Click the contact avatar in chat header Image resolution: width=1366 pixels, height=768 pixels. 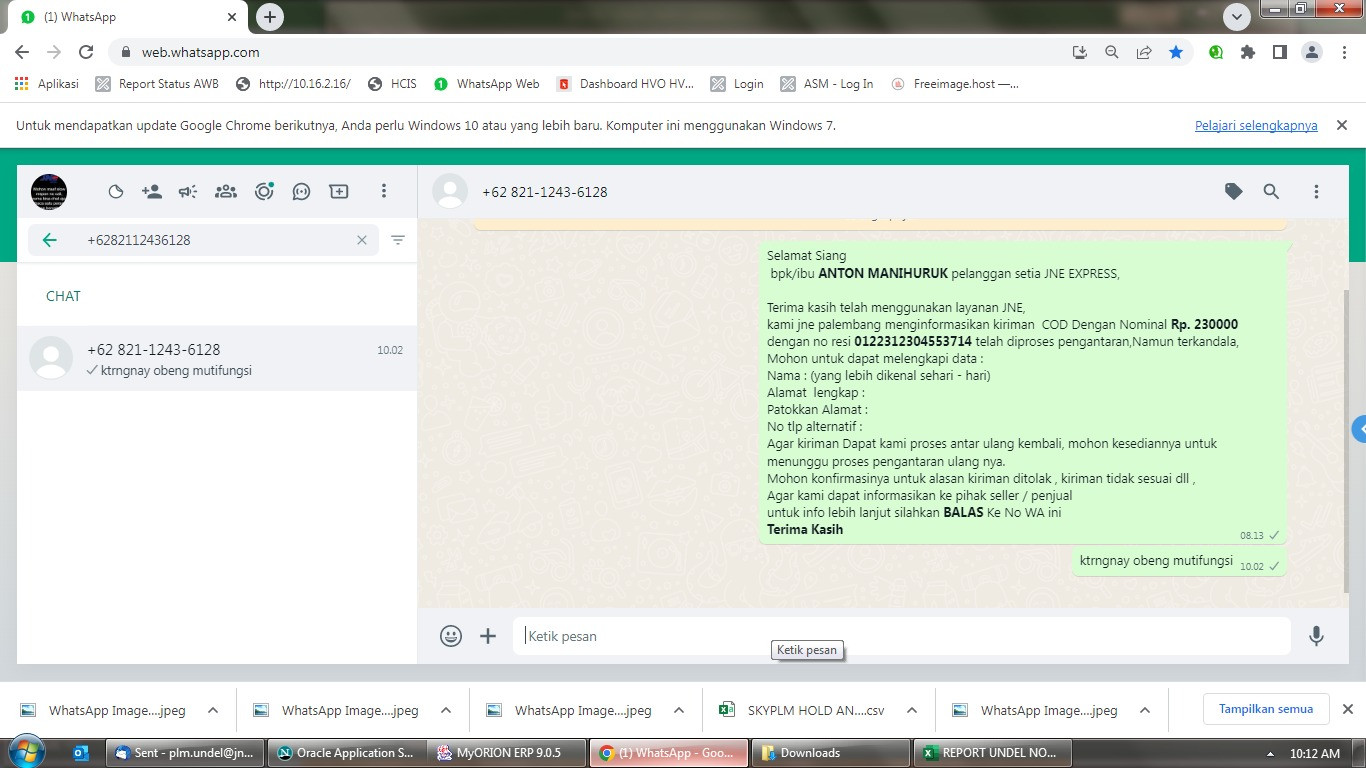coord(450,191)
